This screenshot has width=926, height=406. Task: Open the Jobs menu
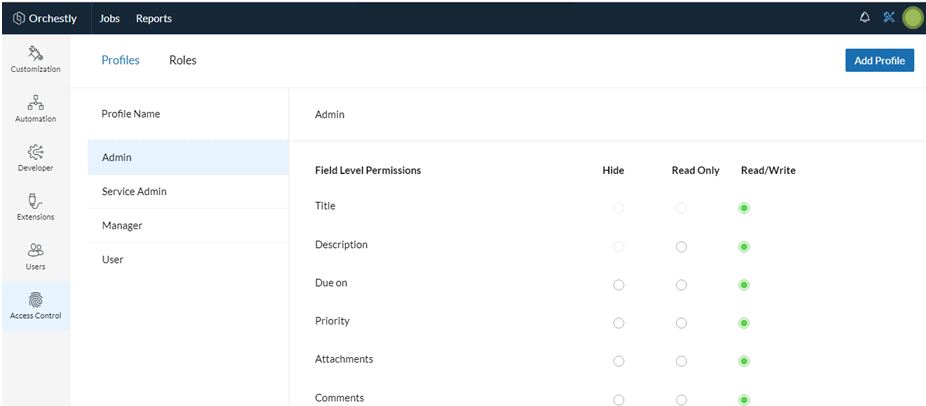click(x=109, y=18)
